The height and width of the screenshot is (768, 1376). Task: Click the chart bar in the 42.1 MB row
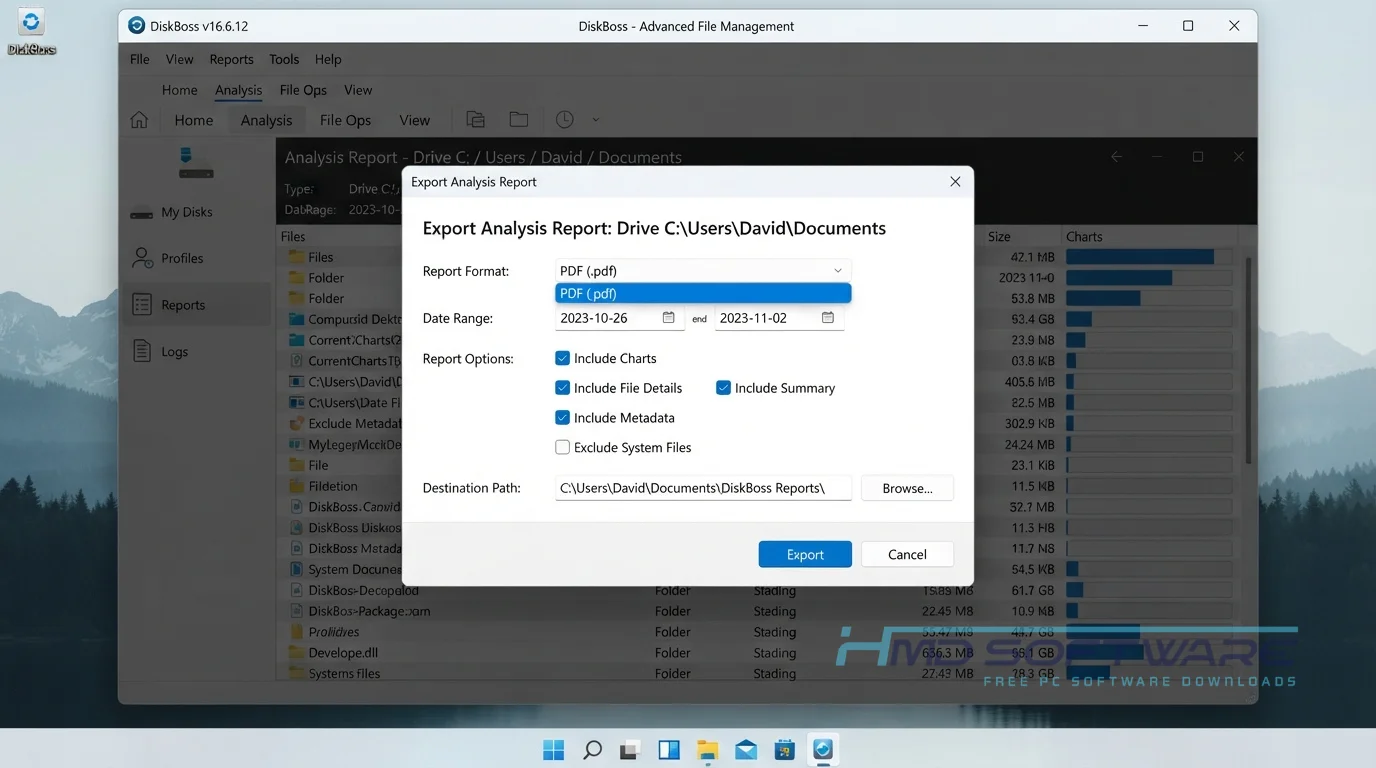pyautogui.click(x=1140, y=257)
